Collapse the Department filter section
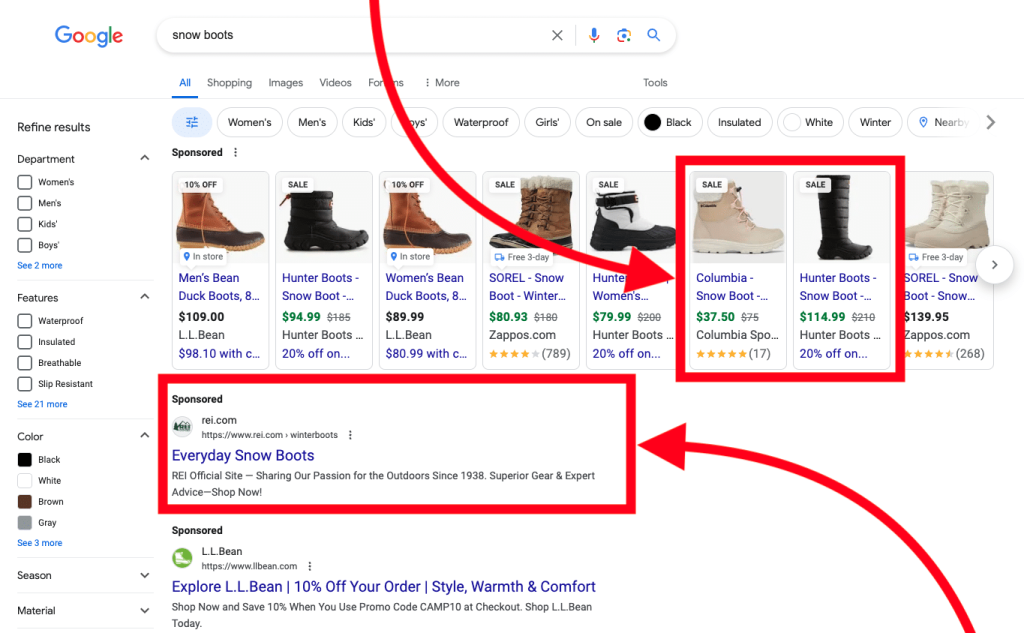 pyautogui.click(x=144, y=159)
